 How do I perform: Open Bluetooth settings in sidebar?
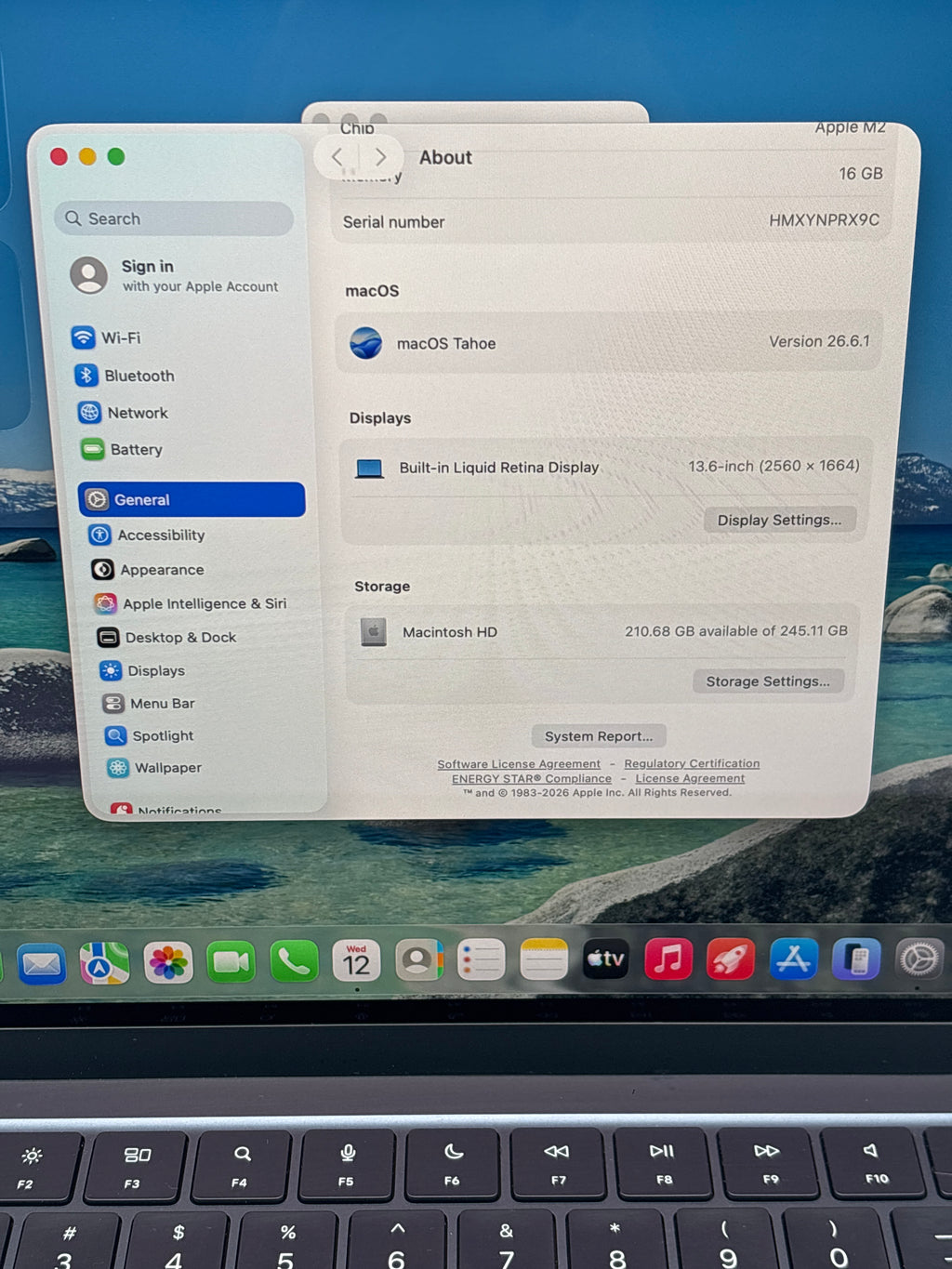tap(125, 376)
